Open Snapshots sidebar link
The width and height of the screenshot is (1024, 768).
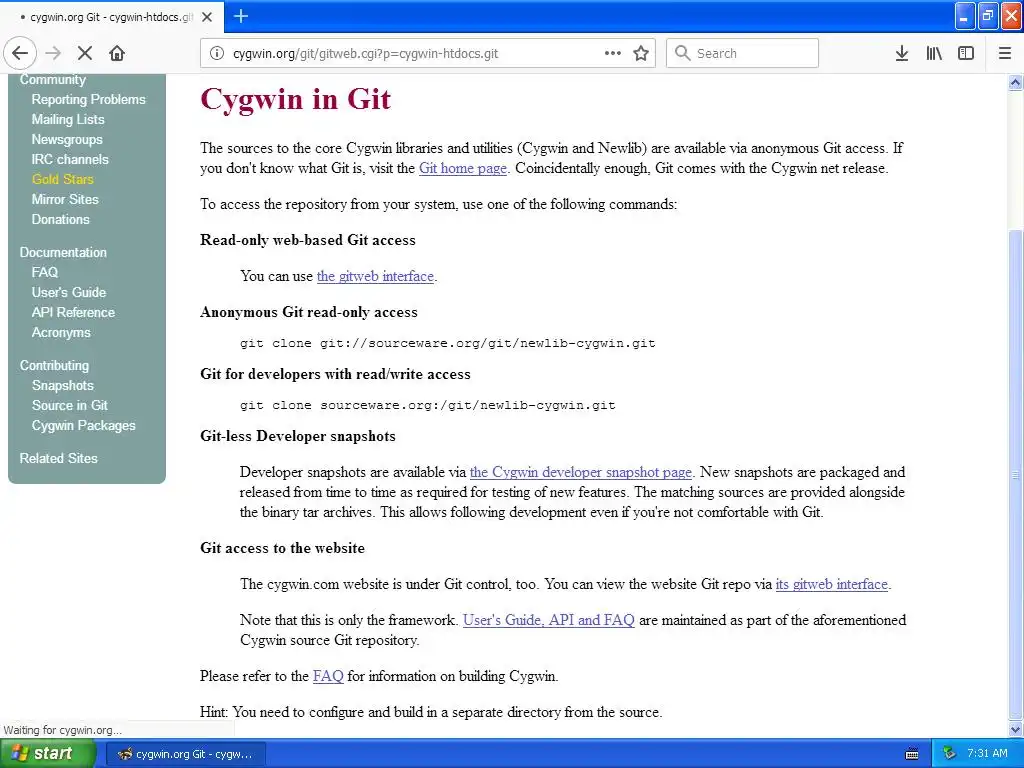[63, 385]
